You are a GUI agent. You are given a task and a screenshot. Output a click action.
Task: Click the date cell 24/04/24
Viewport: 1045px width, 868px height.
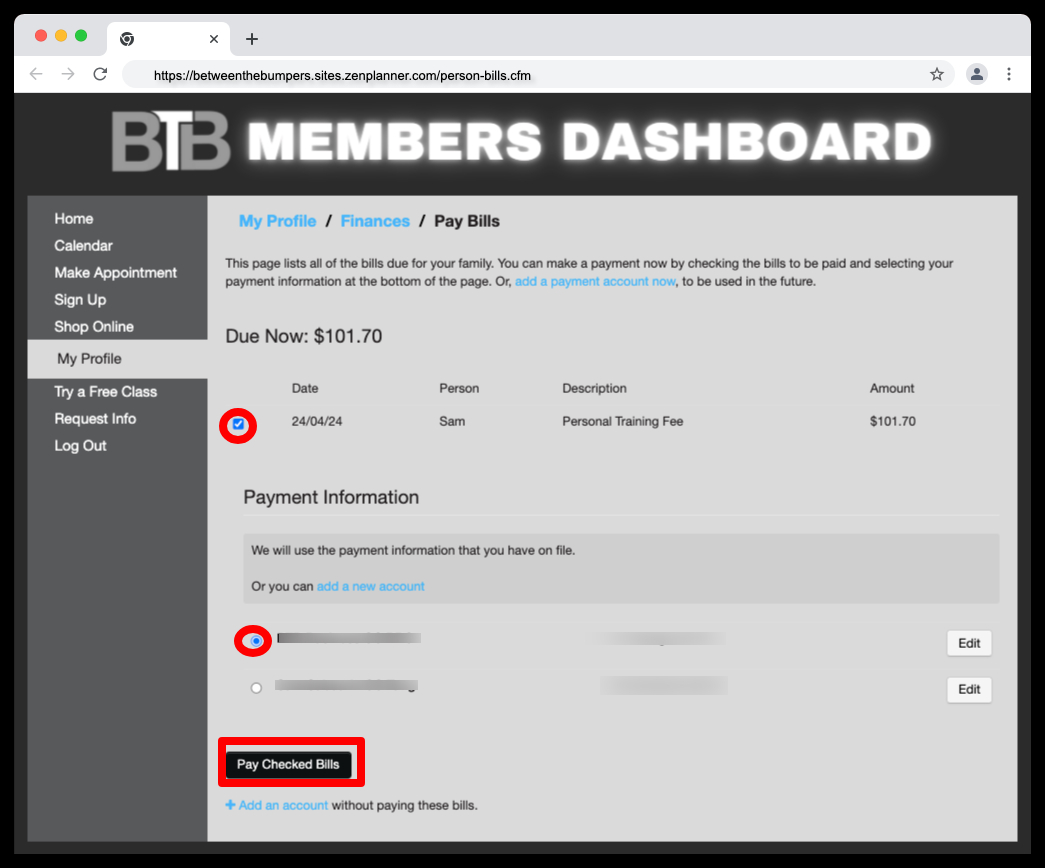pos(317,421)
